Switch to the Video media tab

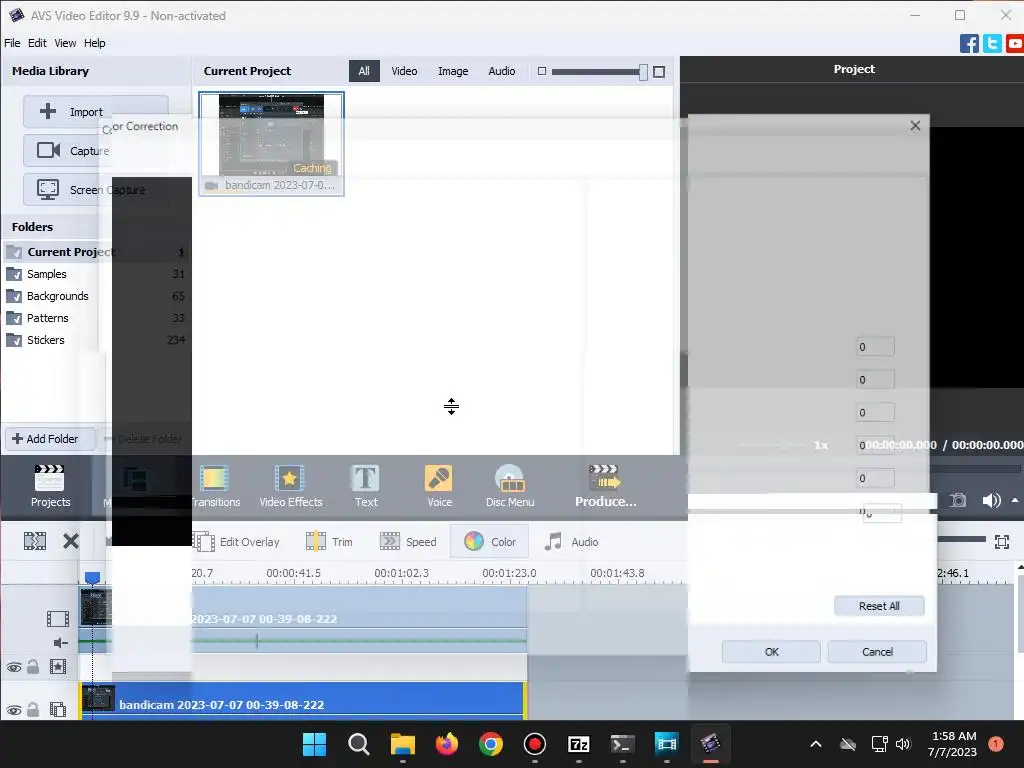[x=404, y=71]
